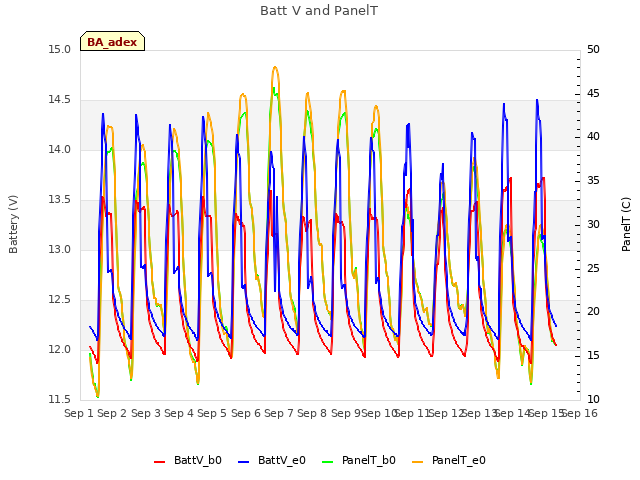This screenshot has height=480, width=640.
Task: Click the 10 right axis value
Action: click(593, 399)
